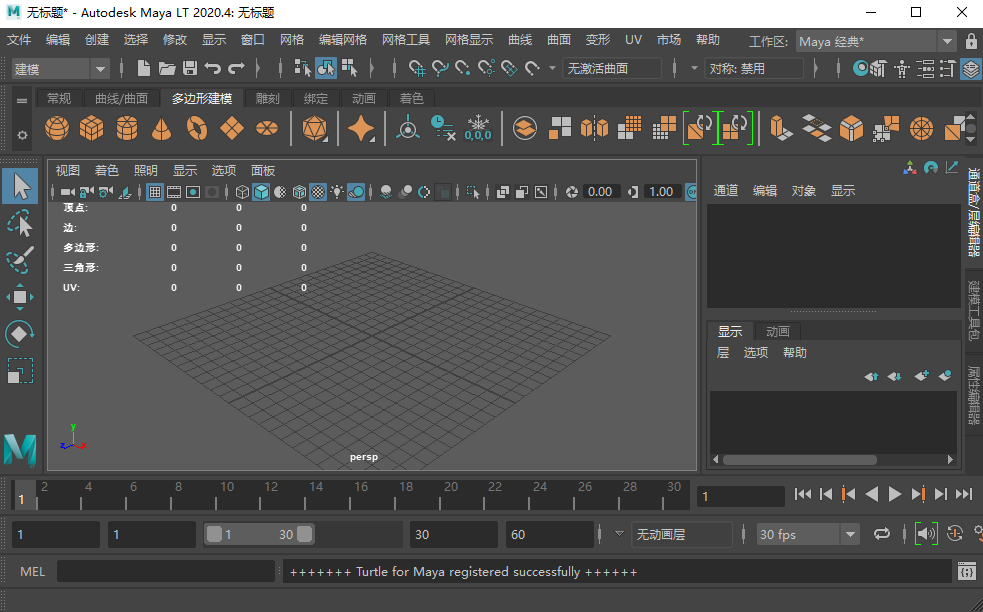Save the scene with the floppy icon
The height and width of the screenshot is (612, 983).
point(190,68)
